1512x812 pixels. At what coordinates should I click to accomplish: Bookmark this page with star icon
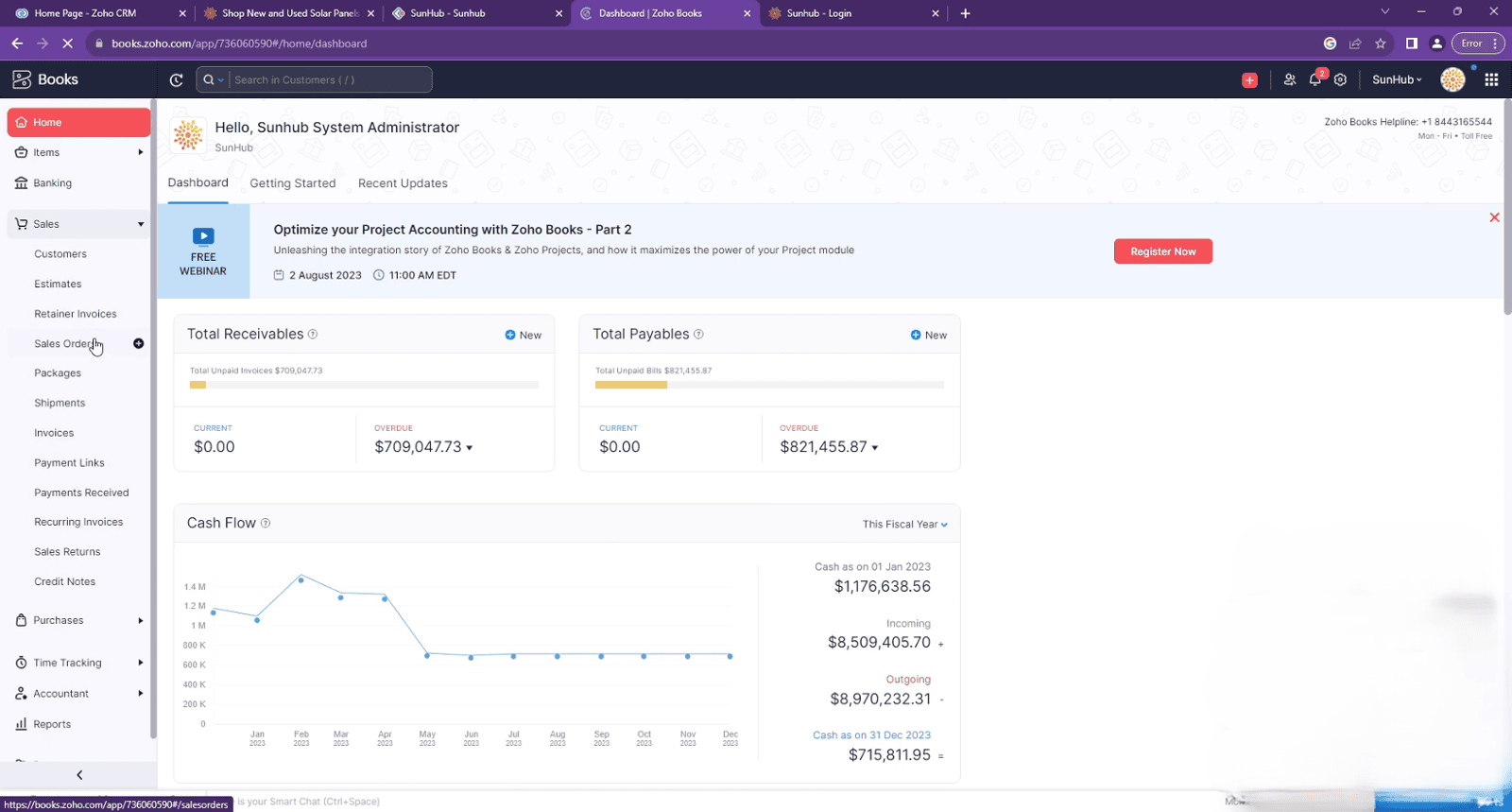1381,43
